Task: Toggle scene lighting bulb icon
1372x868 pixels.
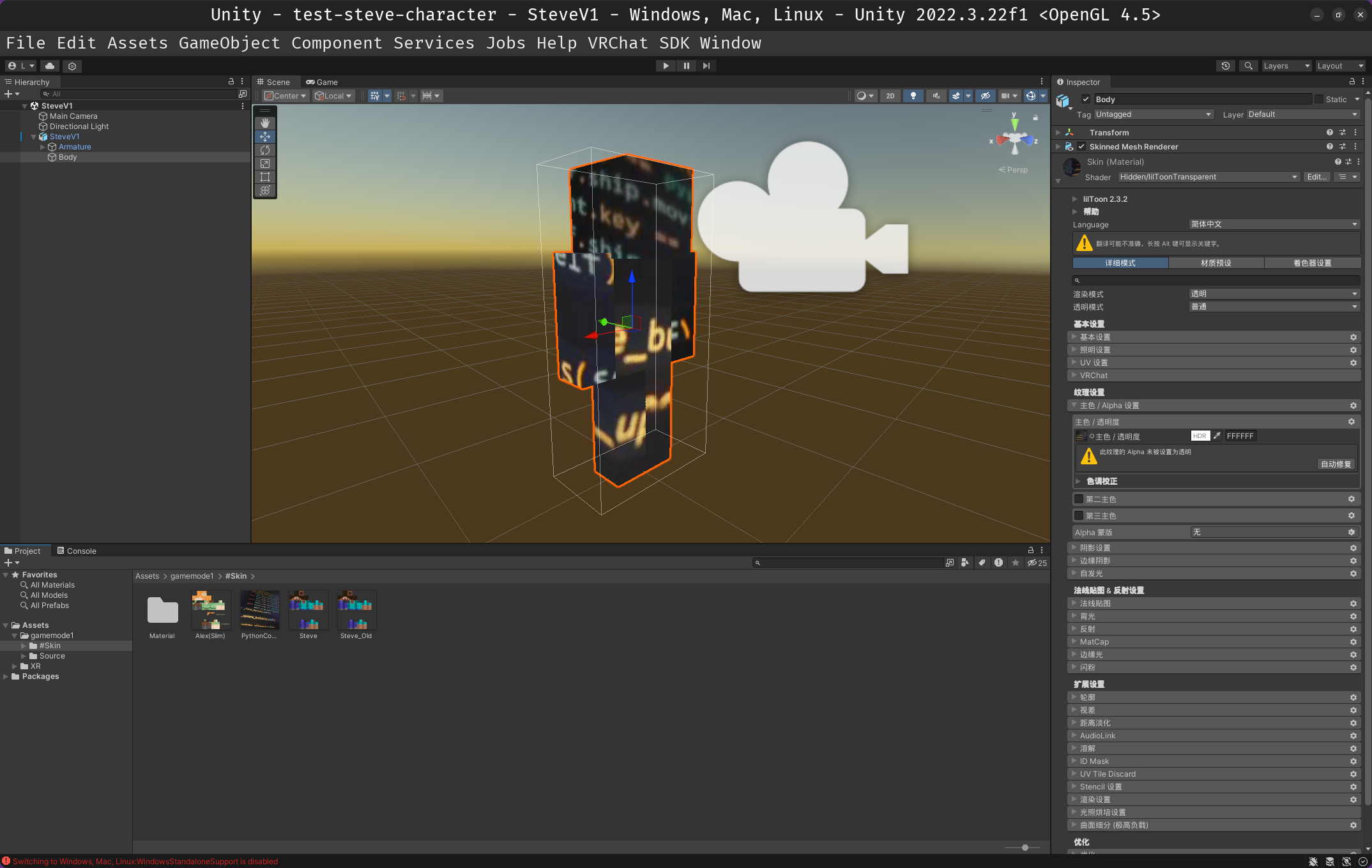Action: (x=913, y=96)
